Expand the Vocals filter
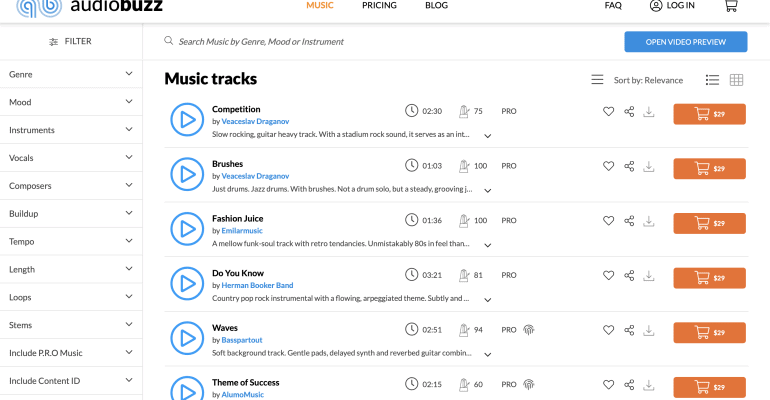Image resolution: width=770 pixels, height=400 pixels. point(71,158)
